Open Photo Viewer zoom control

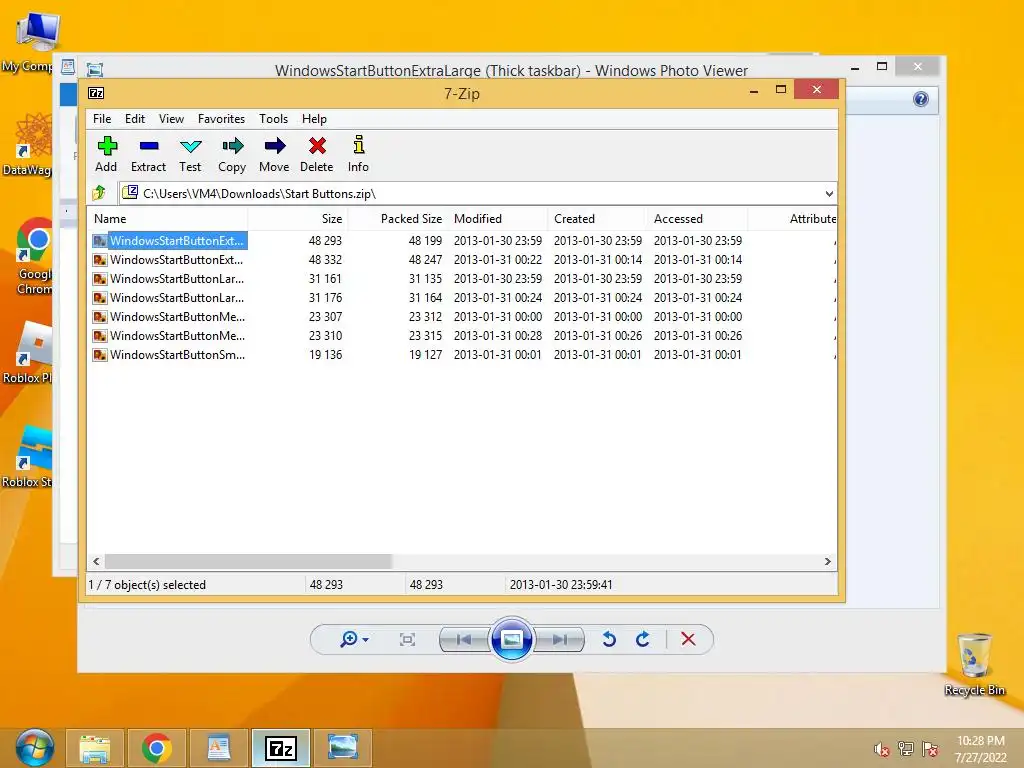(x=354, y=639)
